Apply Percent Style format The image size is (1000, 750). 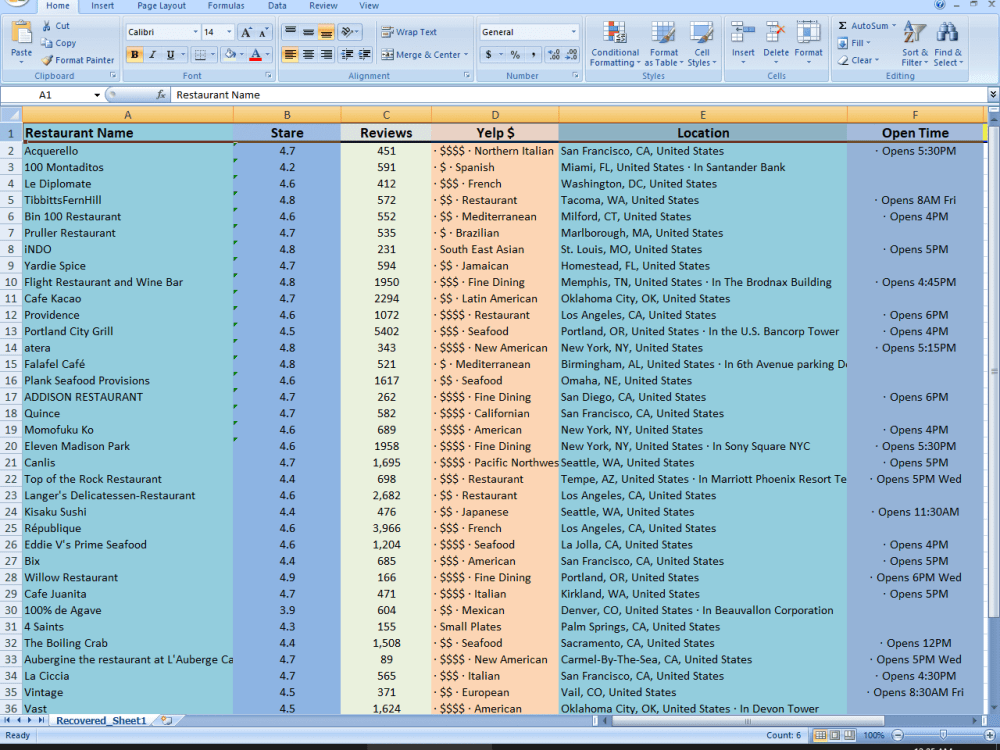[x=515, y=55]
